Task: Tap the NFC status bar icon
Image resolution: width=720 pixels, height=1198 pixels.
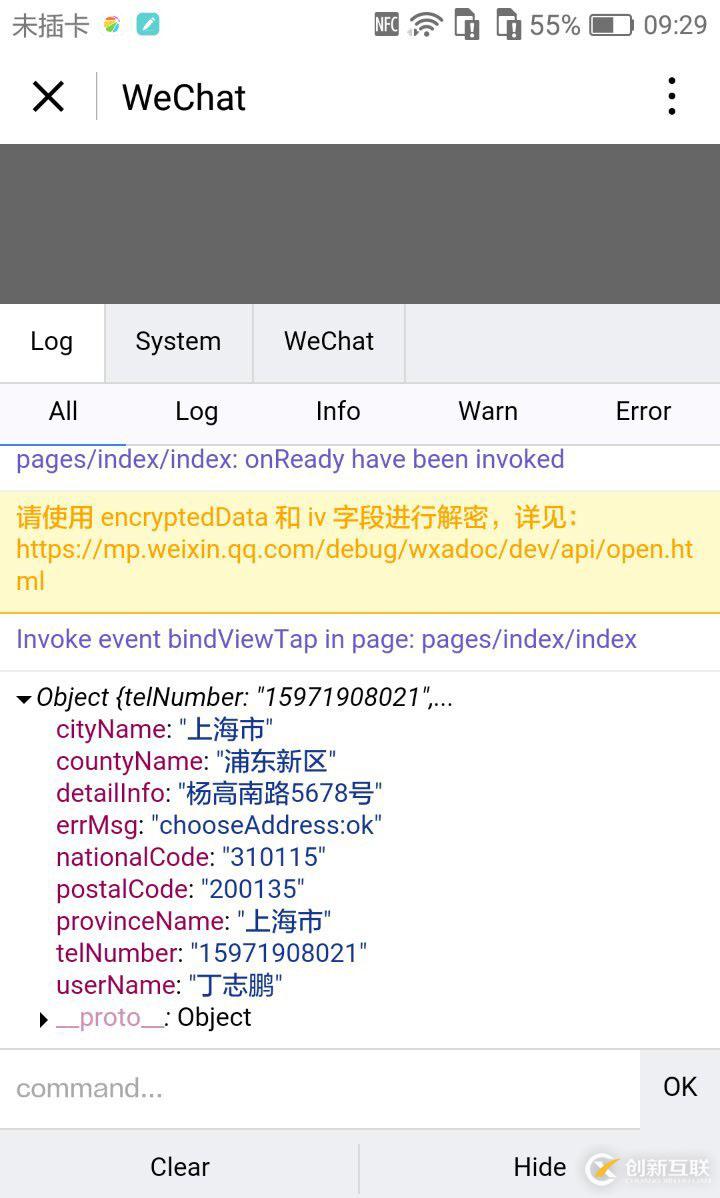Action: click(x=387, y=24)
